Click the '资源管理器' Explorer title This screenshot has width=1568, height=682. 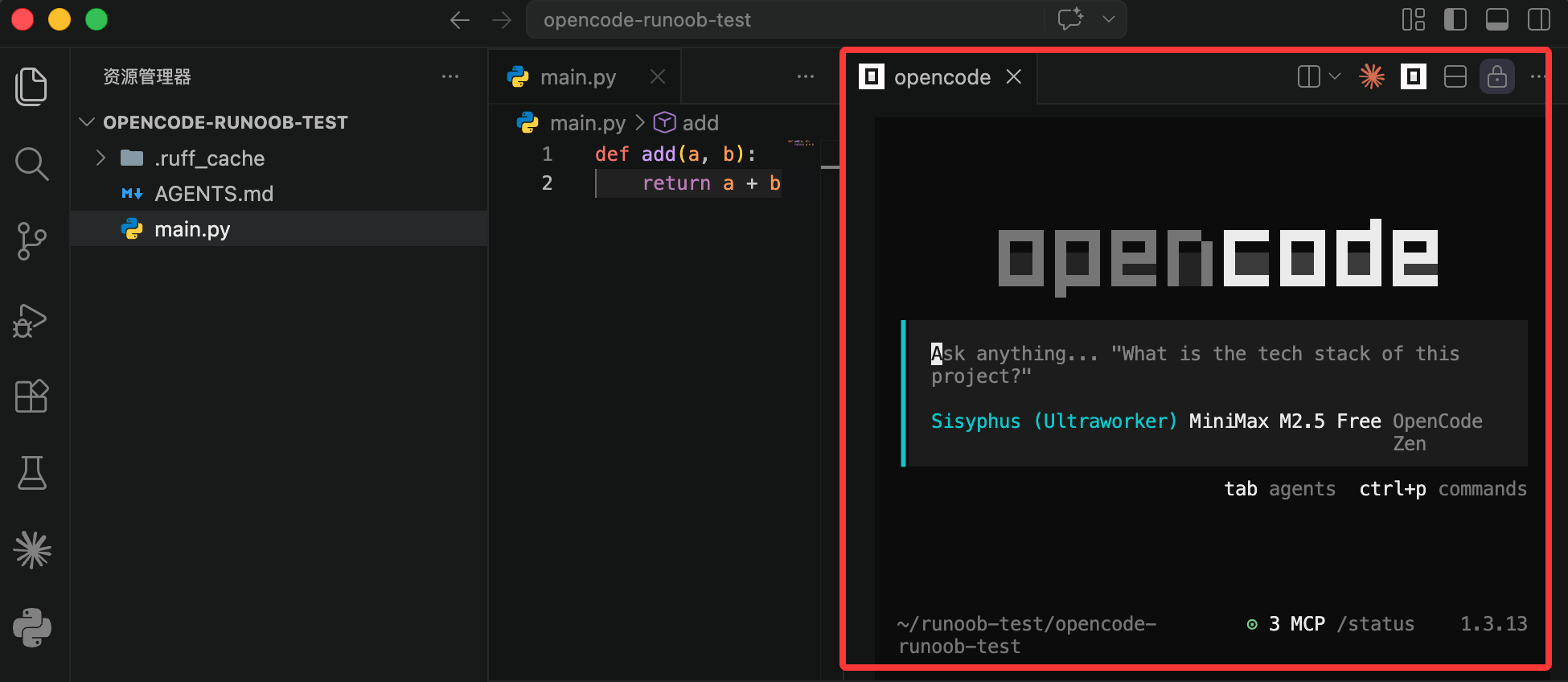click(x=147, y=76)
